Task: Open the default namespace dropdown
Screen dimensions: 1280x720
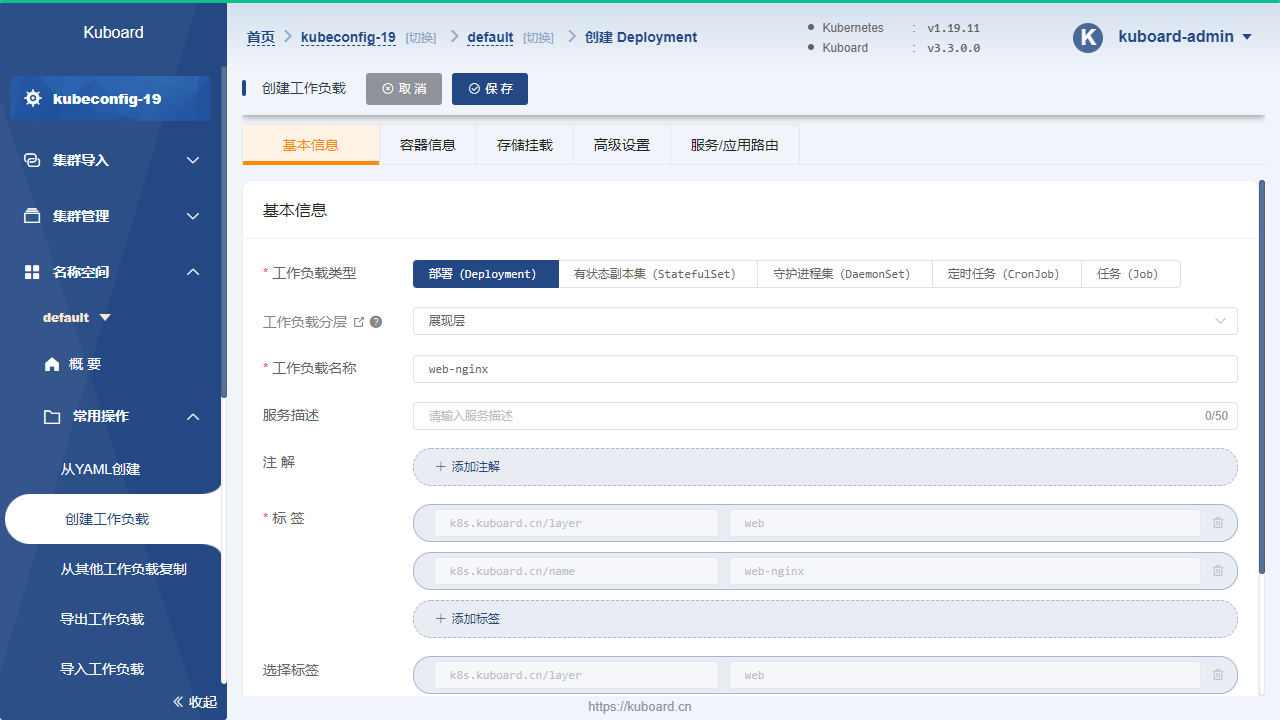Action: coord(77,317)
